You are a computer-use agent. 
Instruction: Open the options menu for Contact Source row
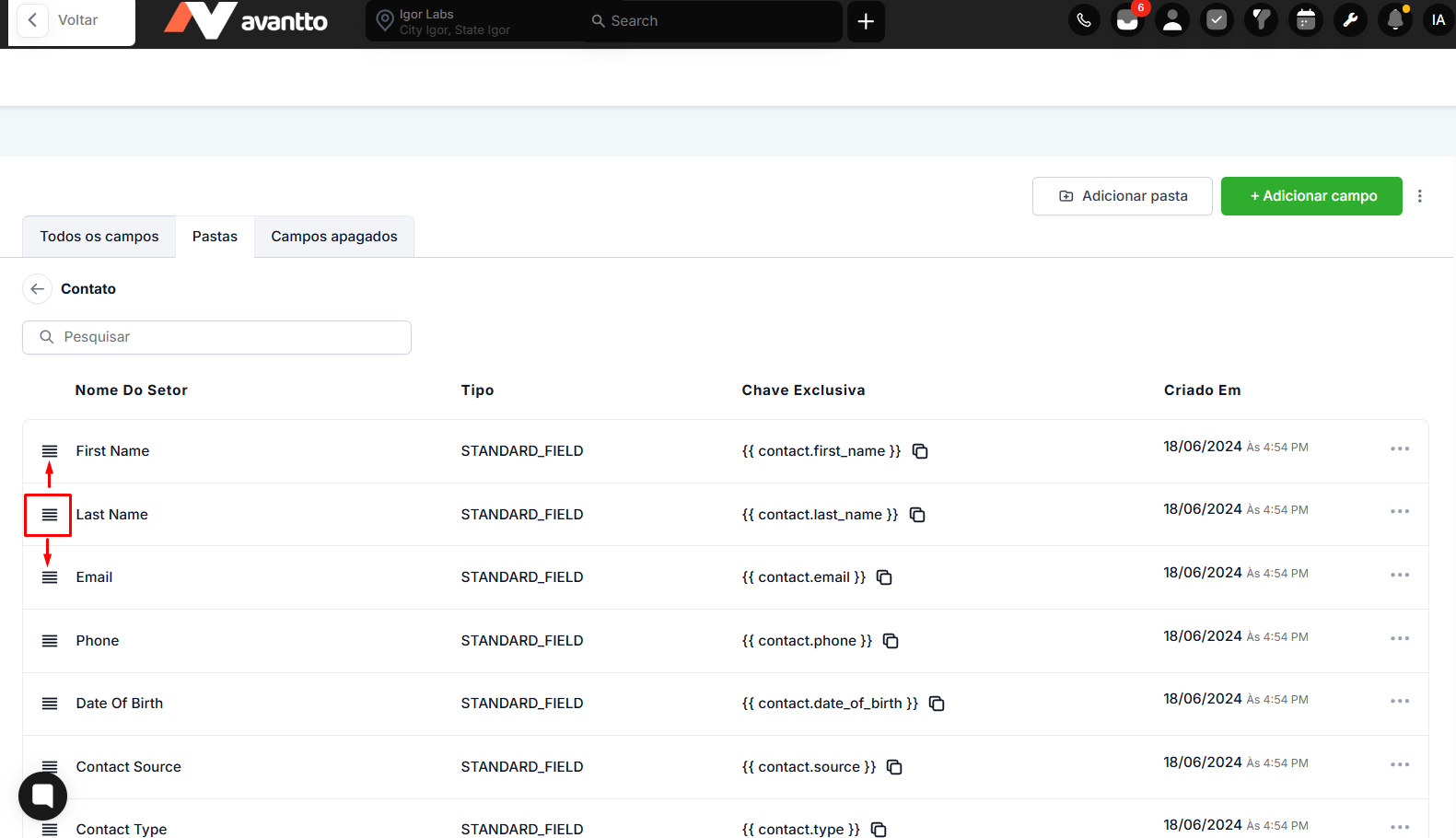(1400, 764)
